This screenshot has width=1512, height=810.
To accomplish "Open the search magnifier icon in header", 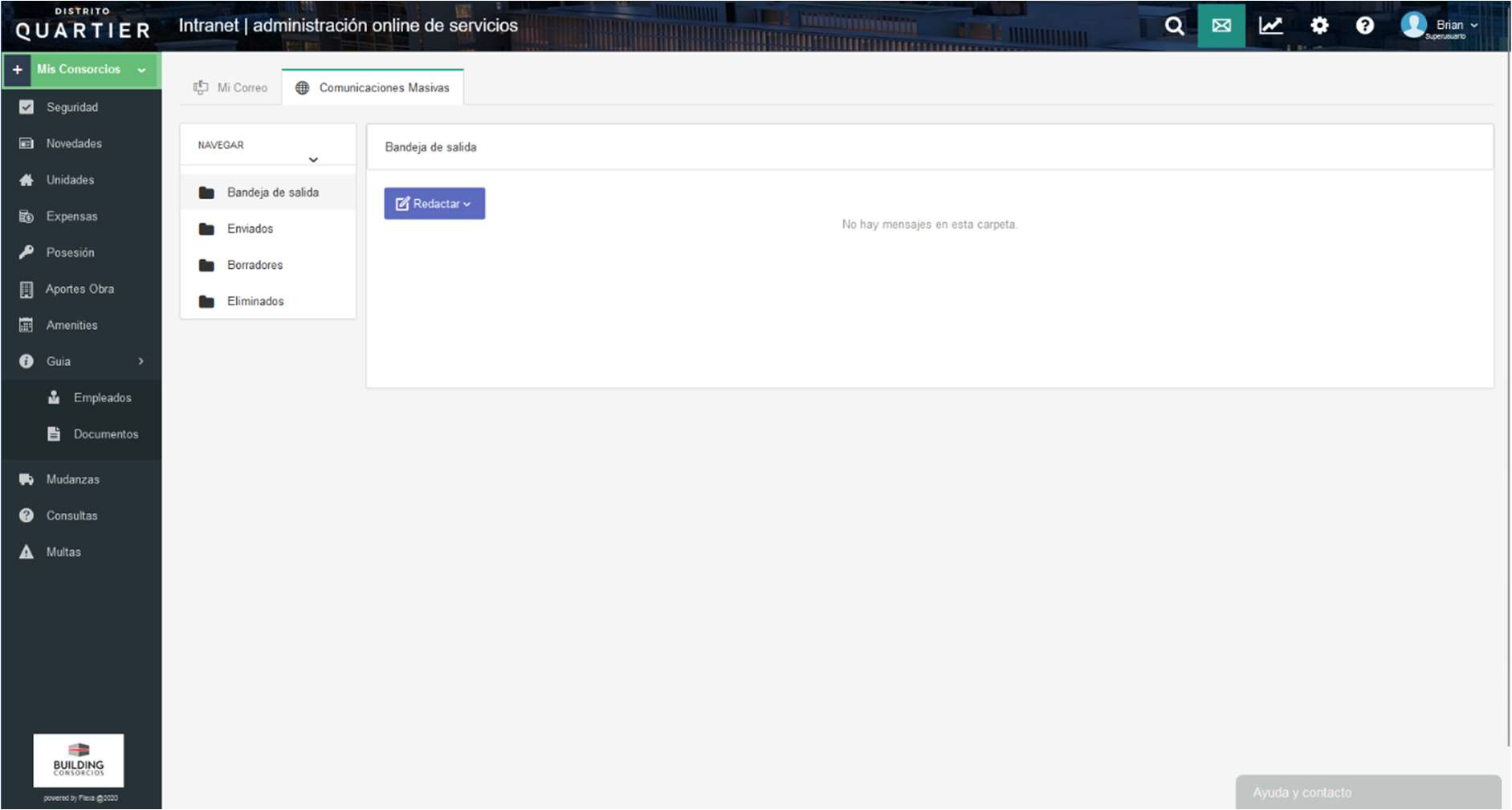I will tap(1174, 26).
